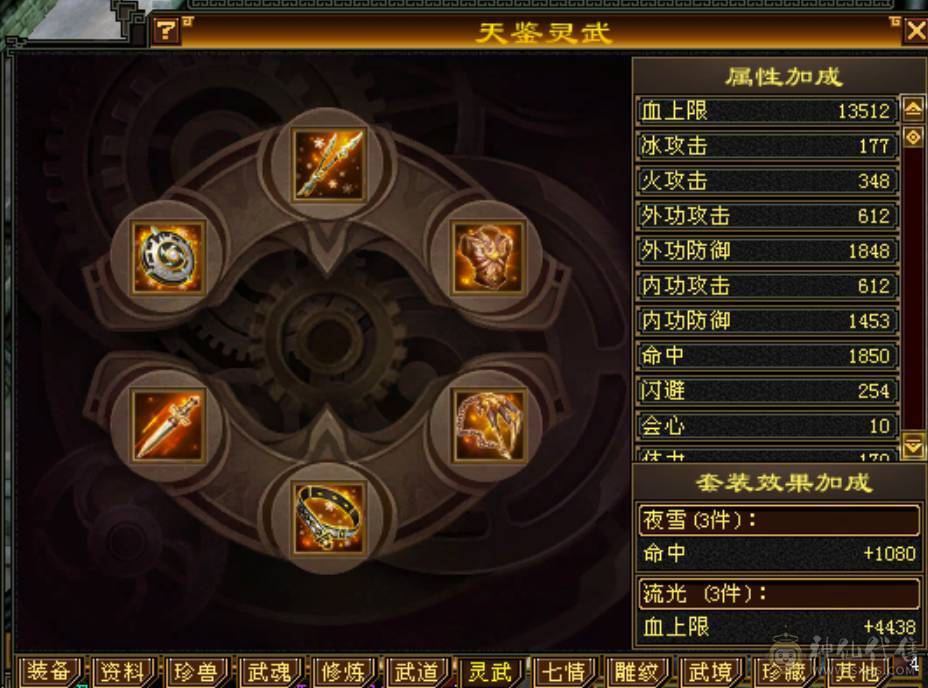Close the 天鉴灵武 window
The width and height of the screenshot is (928, 688).
pos(916,31)
